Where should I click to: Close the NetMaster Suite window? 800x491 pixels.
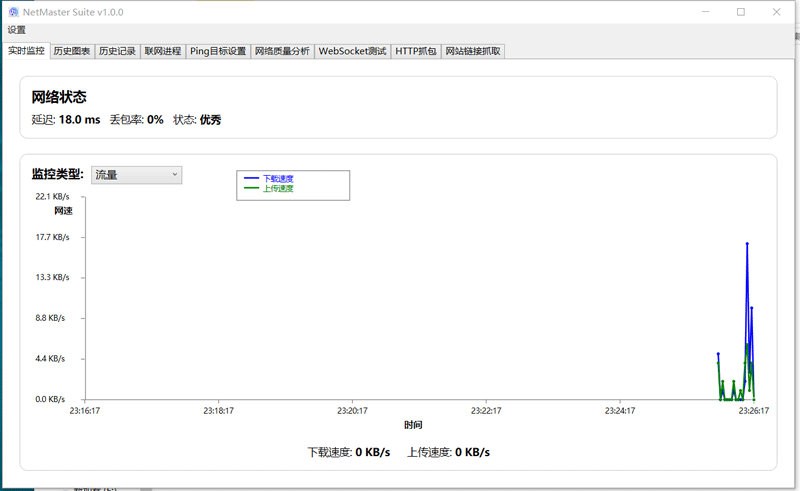[777, 12]
